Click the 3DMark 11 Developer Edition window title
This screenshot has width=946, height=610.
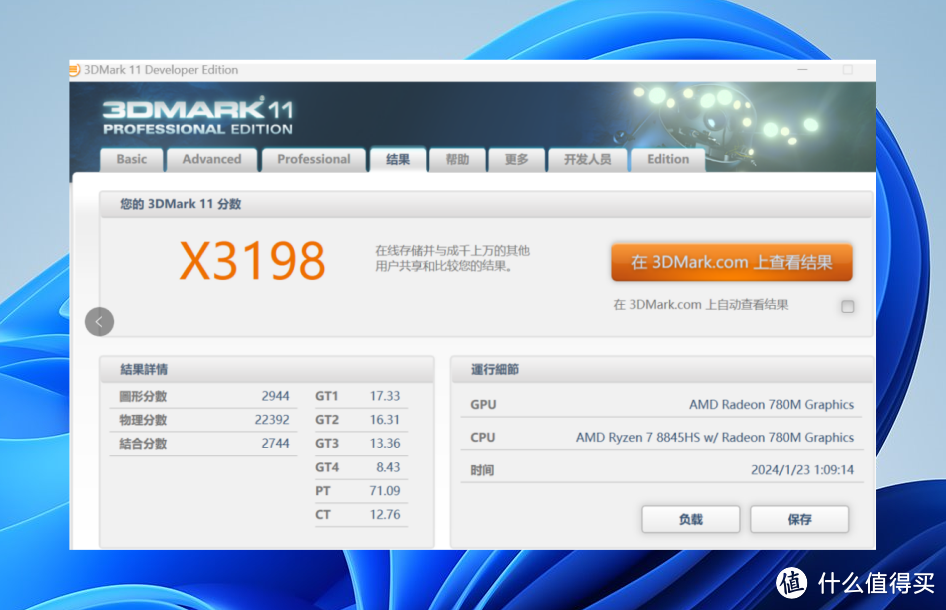pyautogui.click(x=161, y=70)
